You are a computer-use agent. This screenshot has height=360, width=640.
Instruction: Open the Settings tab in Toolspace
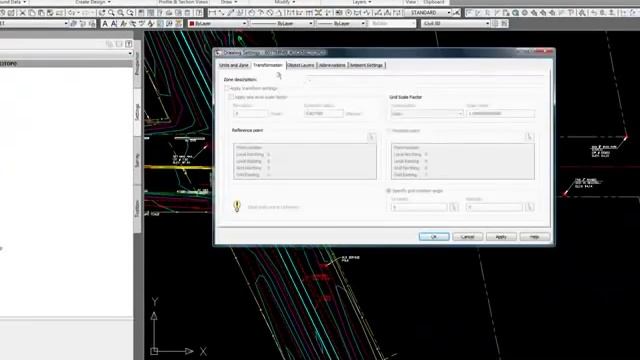(x=138, y=112)
